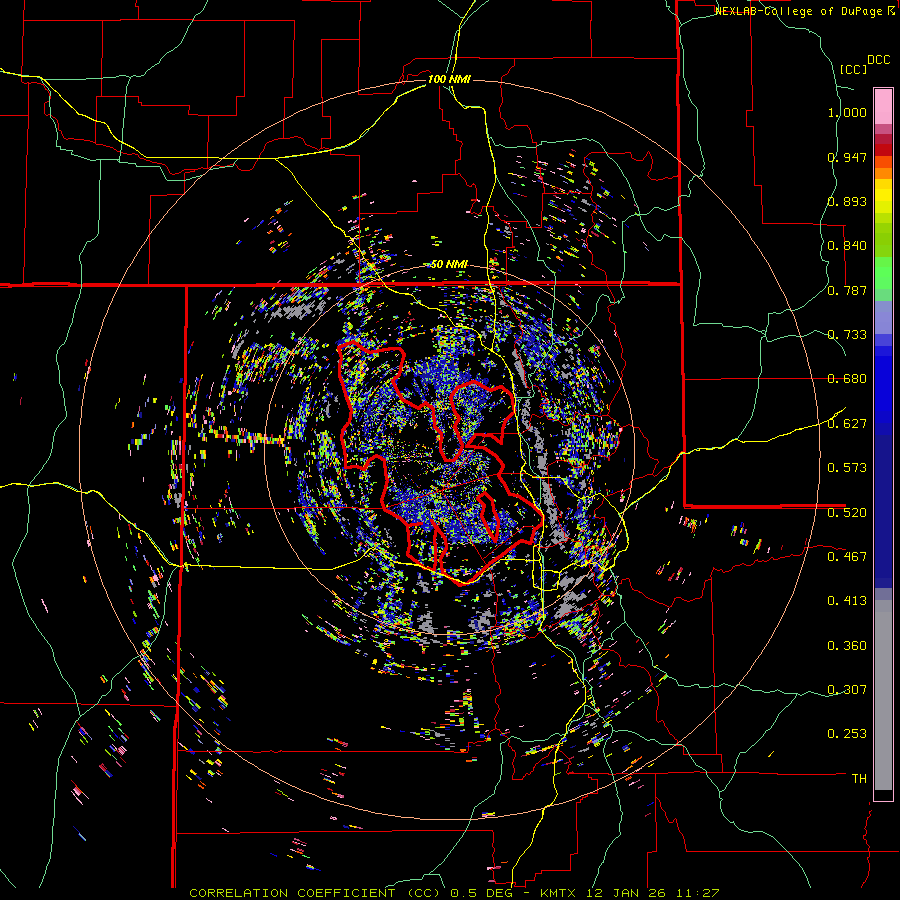900x900 pixels.
Task: Click the 0.733 scale value
Action: pos(847,335)
